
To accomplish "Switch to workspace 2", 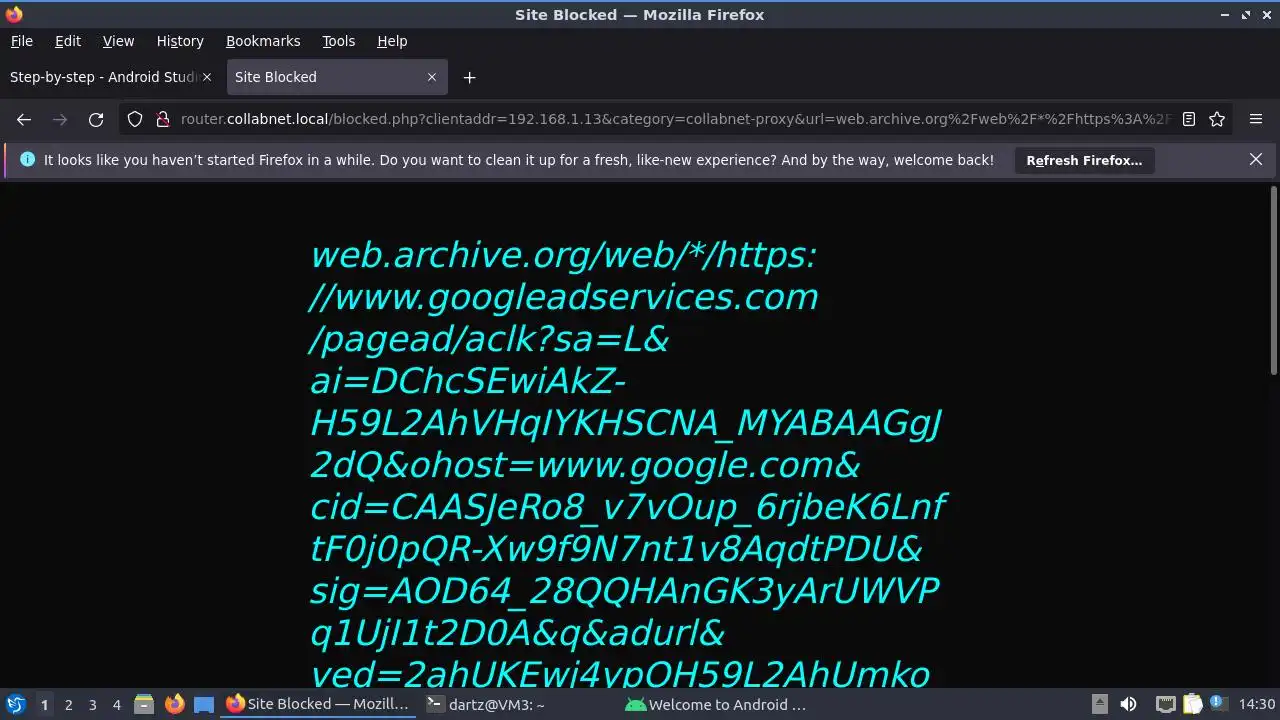I will click(68, 704).
